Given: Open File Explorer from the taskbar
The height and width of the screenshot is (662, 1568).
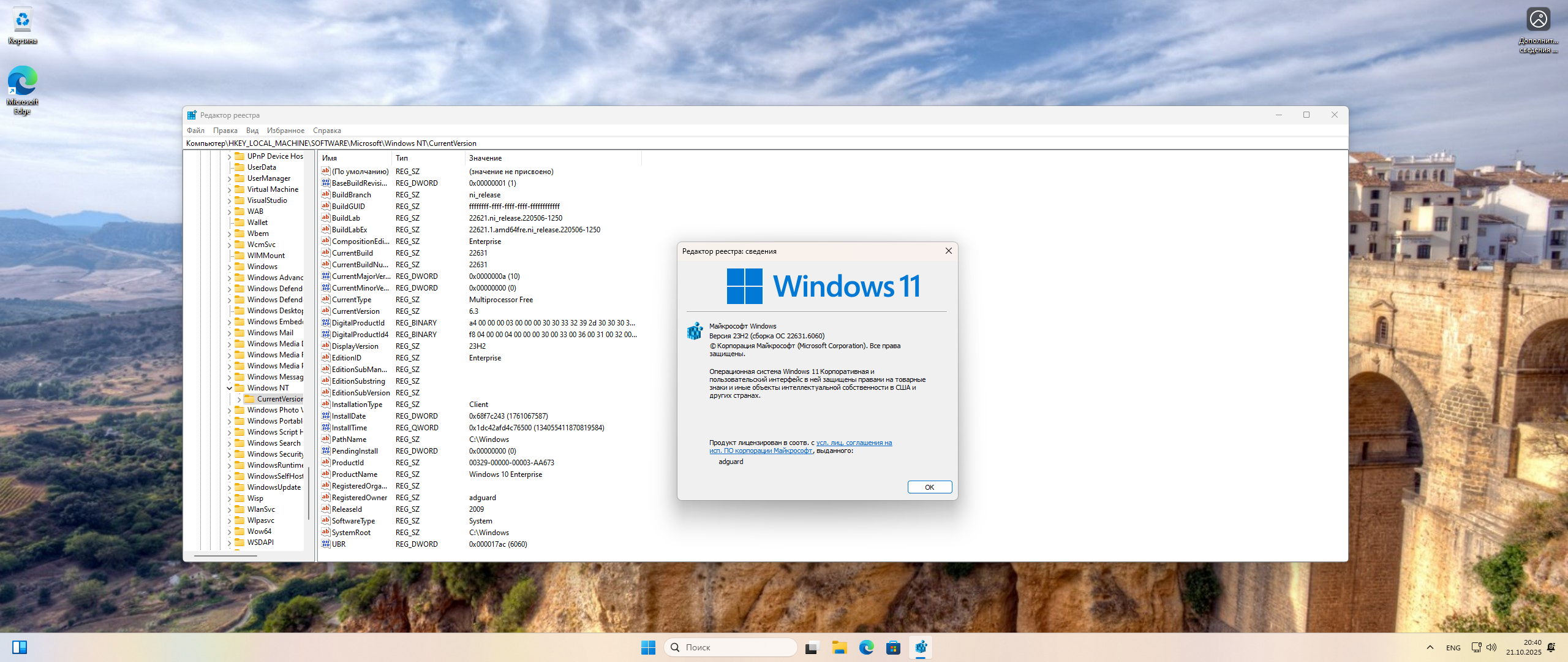Looking at the screenshot, I should (x=839, y=647).
